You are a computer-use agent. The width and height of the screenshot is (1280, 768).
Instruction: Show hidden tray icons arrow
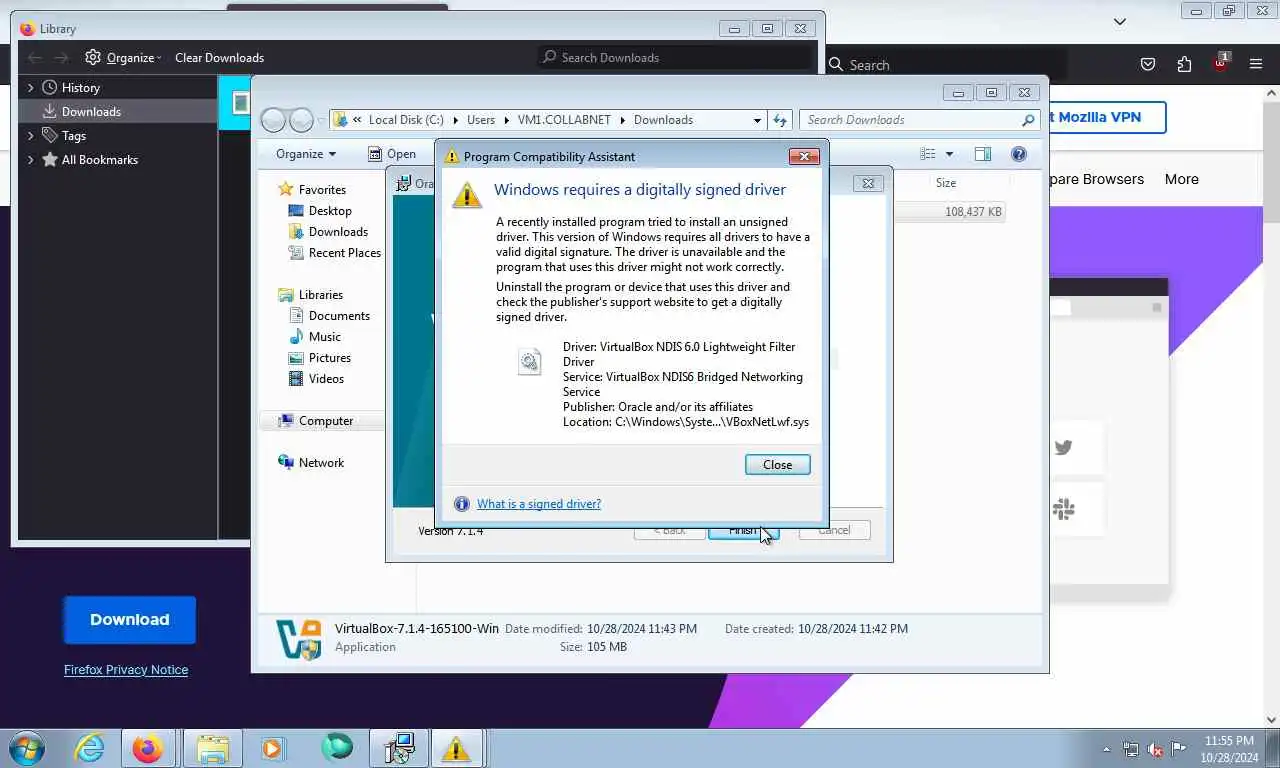[x=1106, y=749]
